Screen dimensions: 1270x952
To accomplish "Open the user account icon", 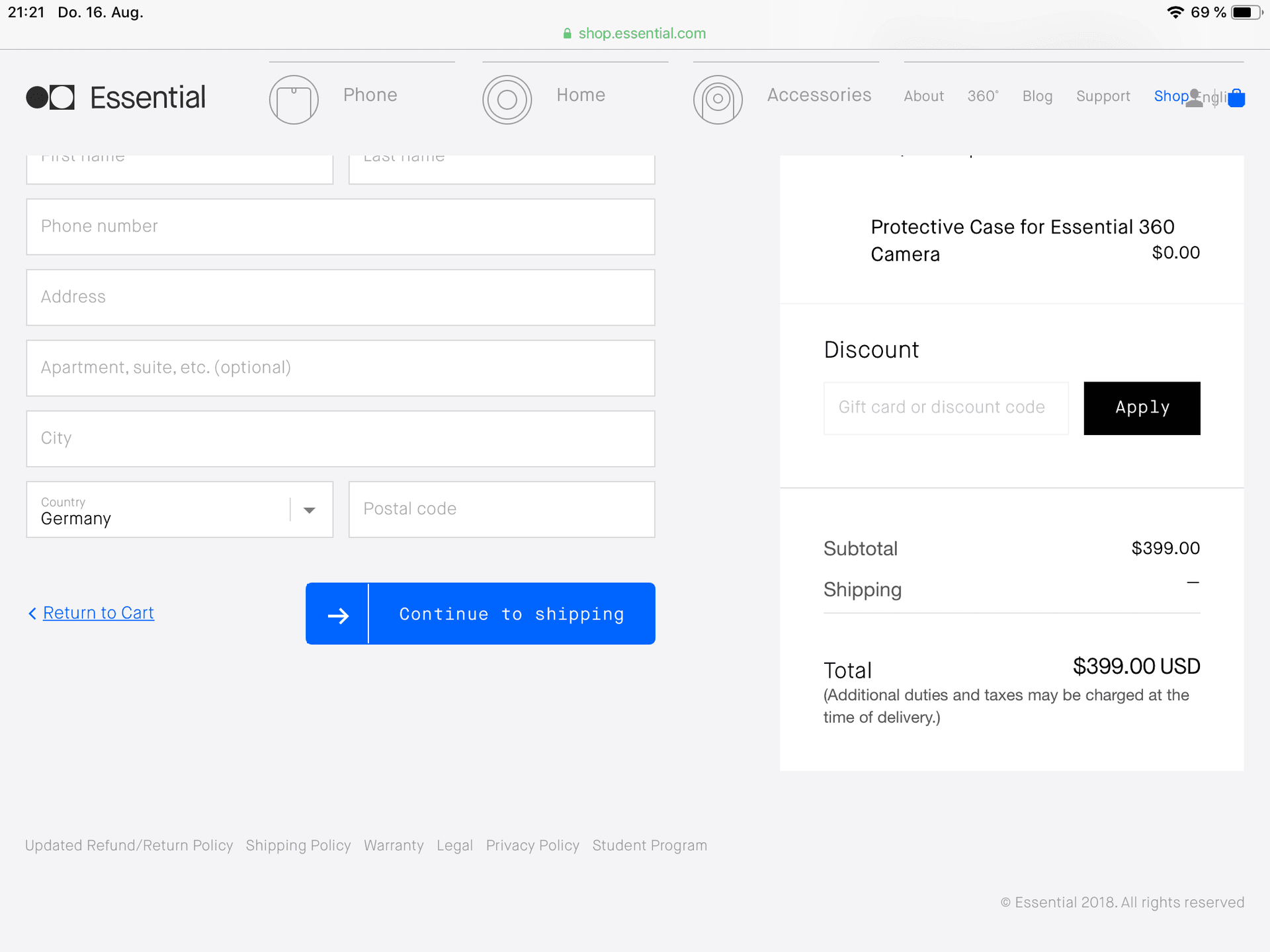I will [1194, 98].
